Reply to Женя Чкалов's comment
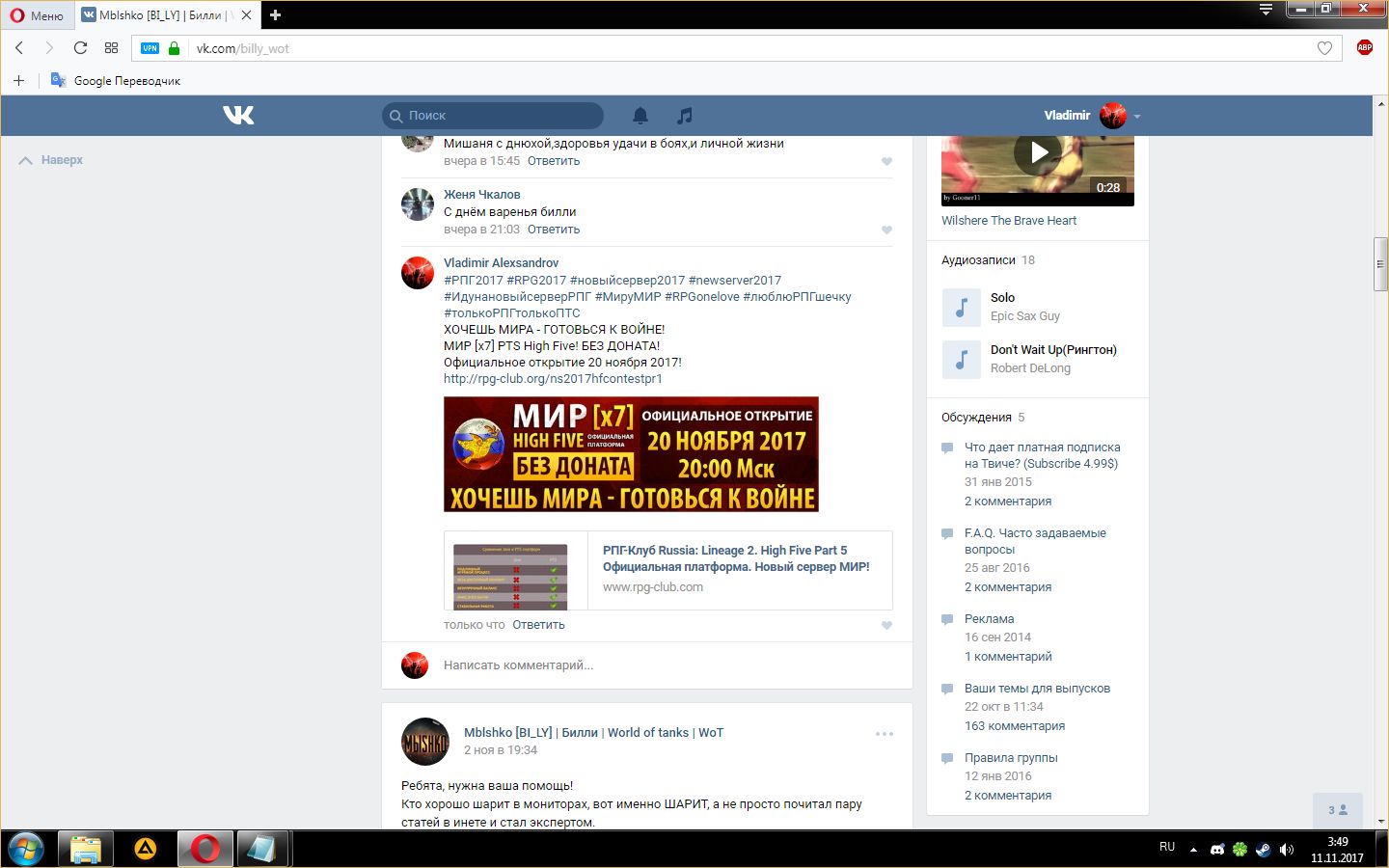Viewport: 1389px width, 868px height. 553,230
